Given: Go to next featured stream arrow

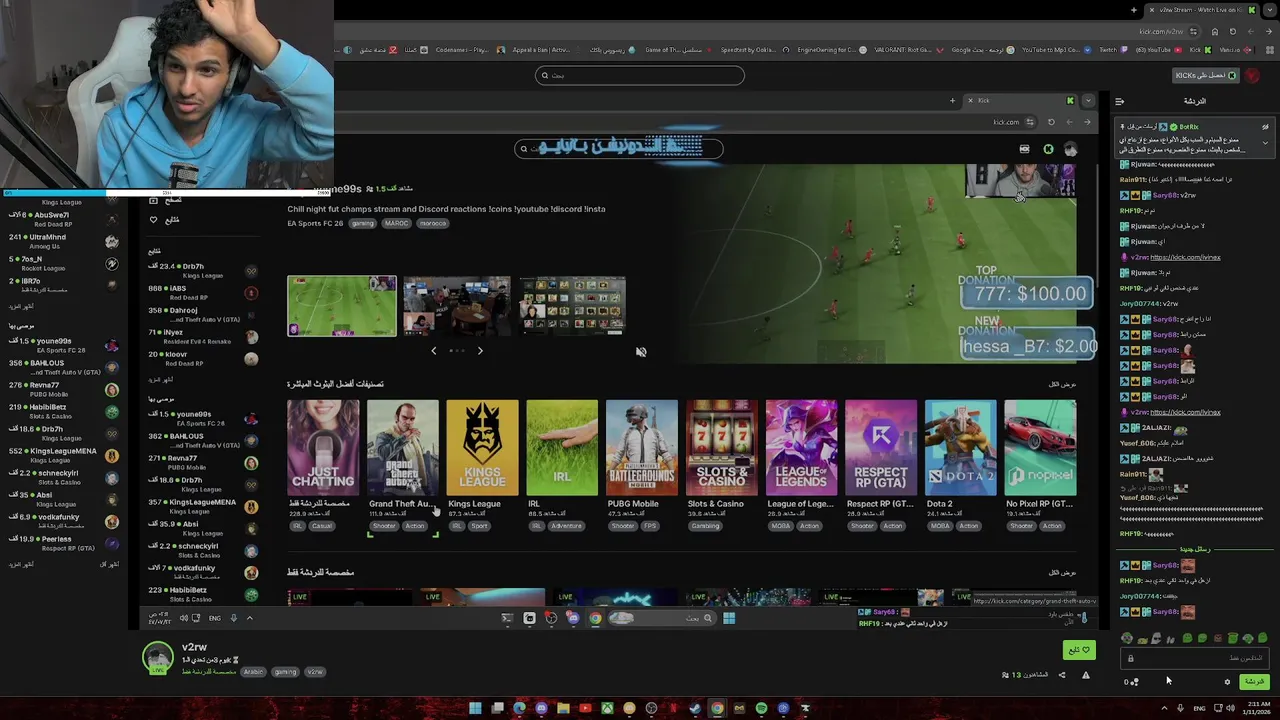Looking at the screenshot, I should (480, 351).
